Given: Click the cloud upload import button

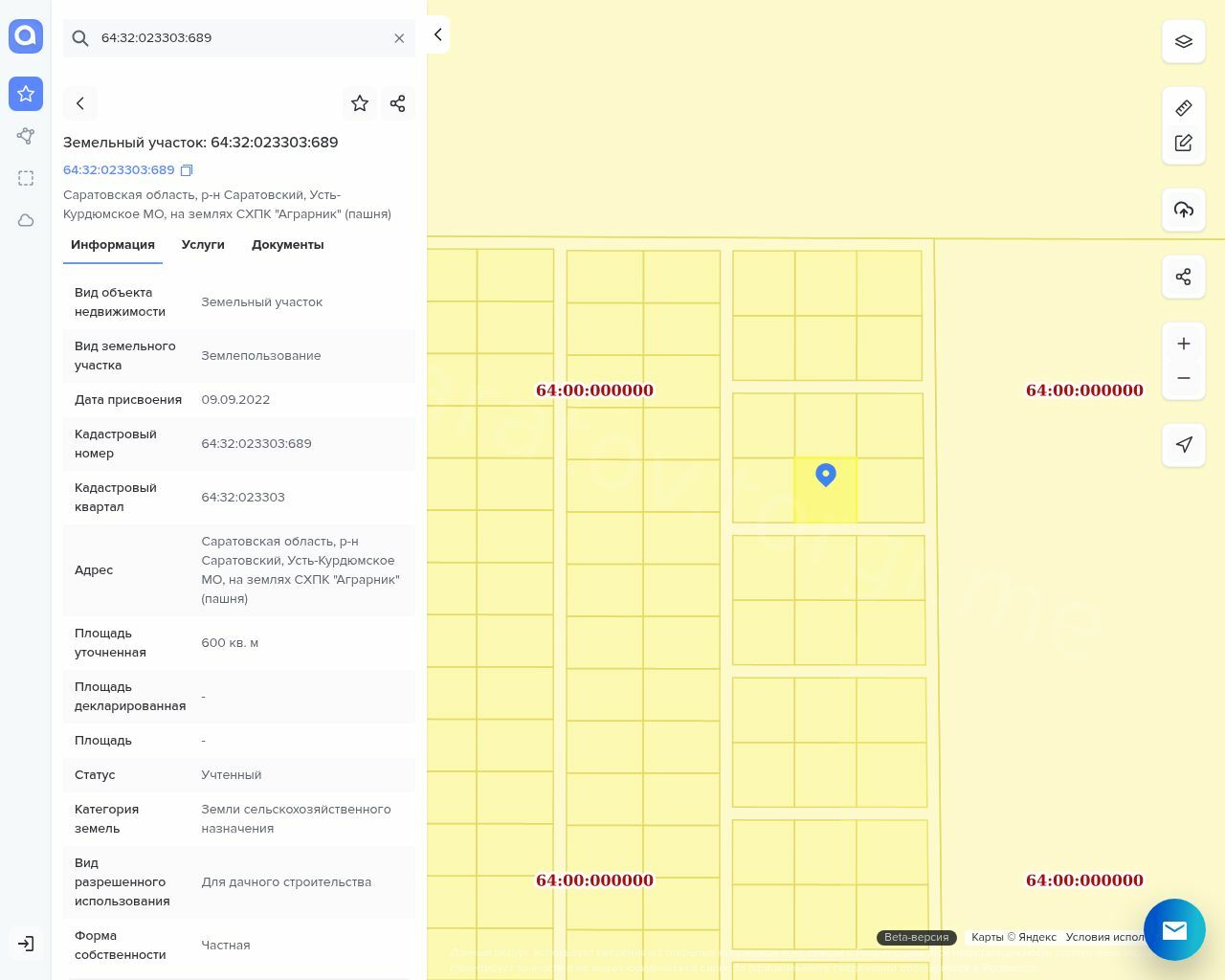Looking at the screenshot, I should 1183,210.
